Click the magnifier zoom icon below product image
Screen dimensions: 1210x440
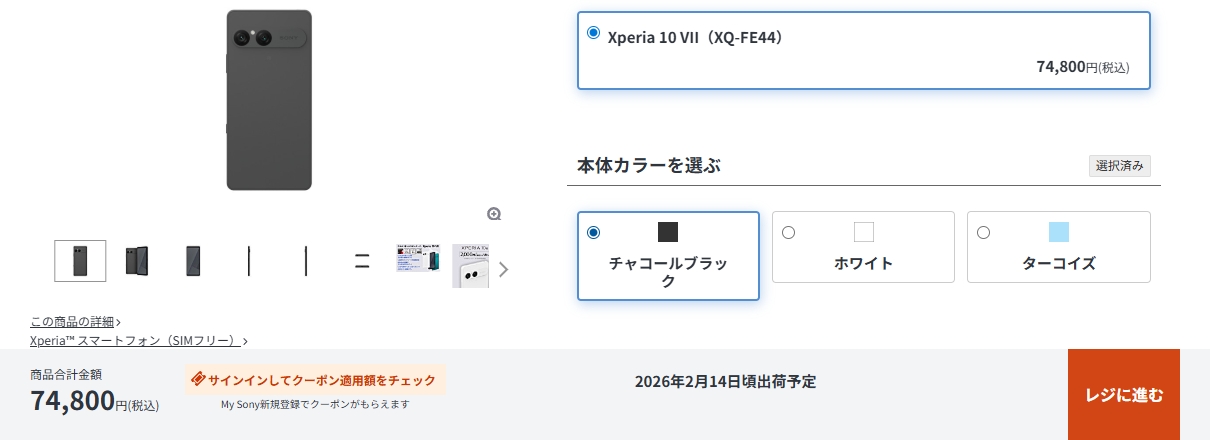tap(494, 214)
